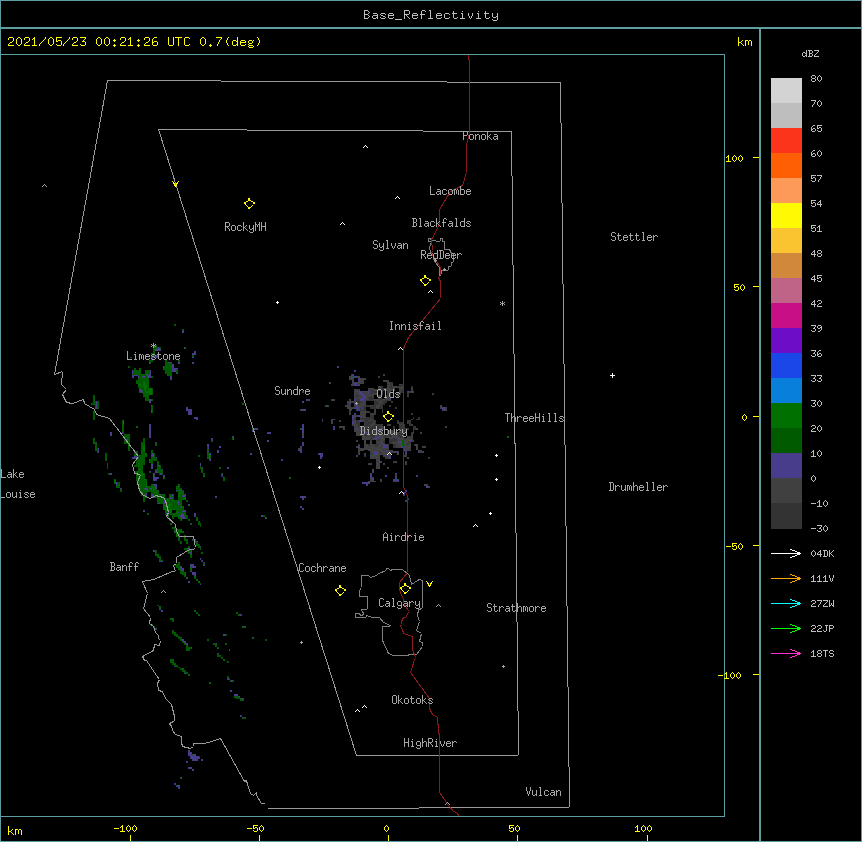The height and width of the screenshot is (842, 862).
Task: Click the -100 tick on horizontal axis
Action: (125, 828)
